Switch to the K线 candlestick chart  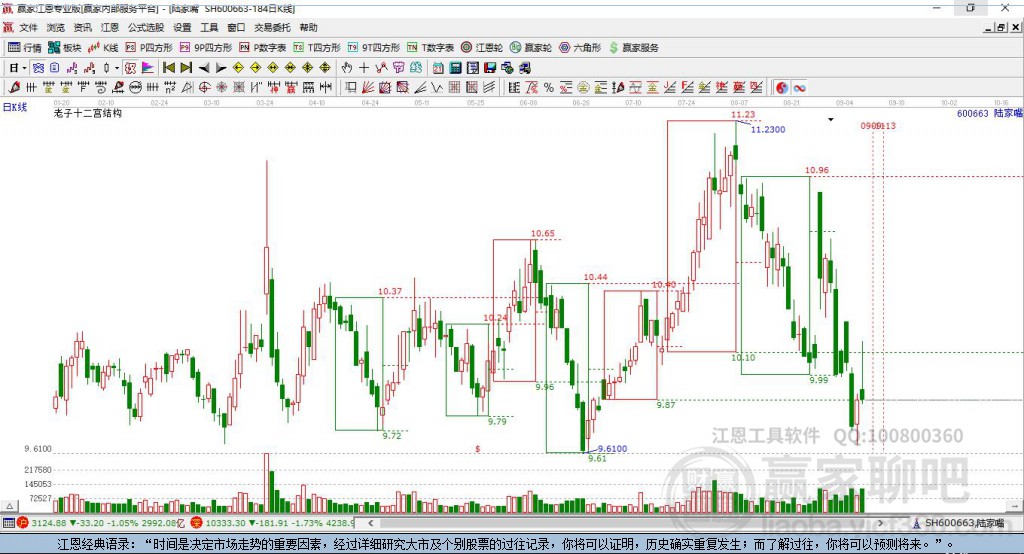click(x=103, y=48)
